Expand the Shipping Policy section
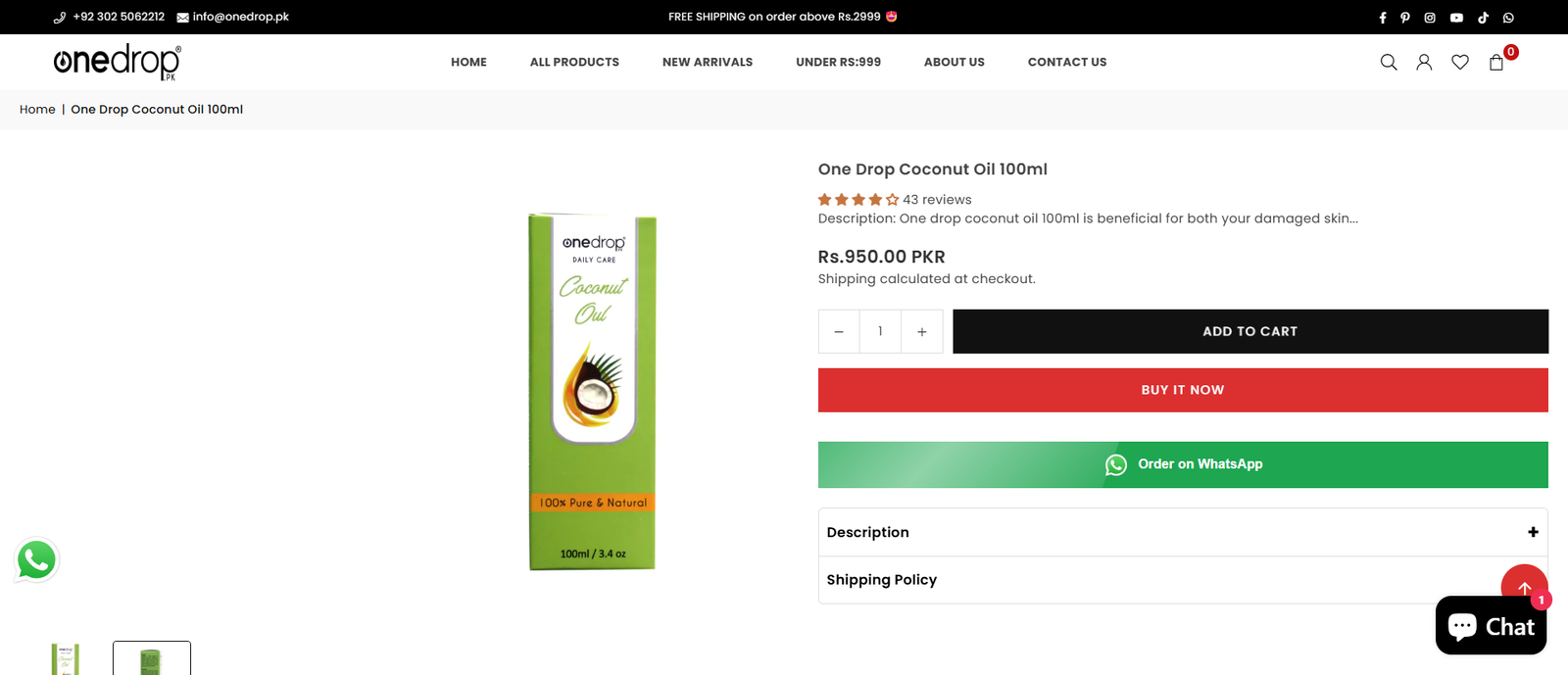 1156,580
